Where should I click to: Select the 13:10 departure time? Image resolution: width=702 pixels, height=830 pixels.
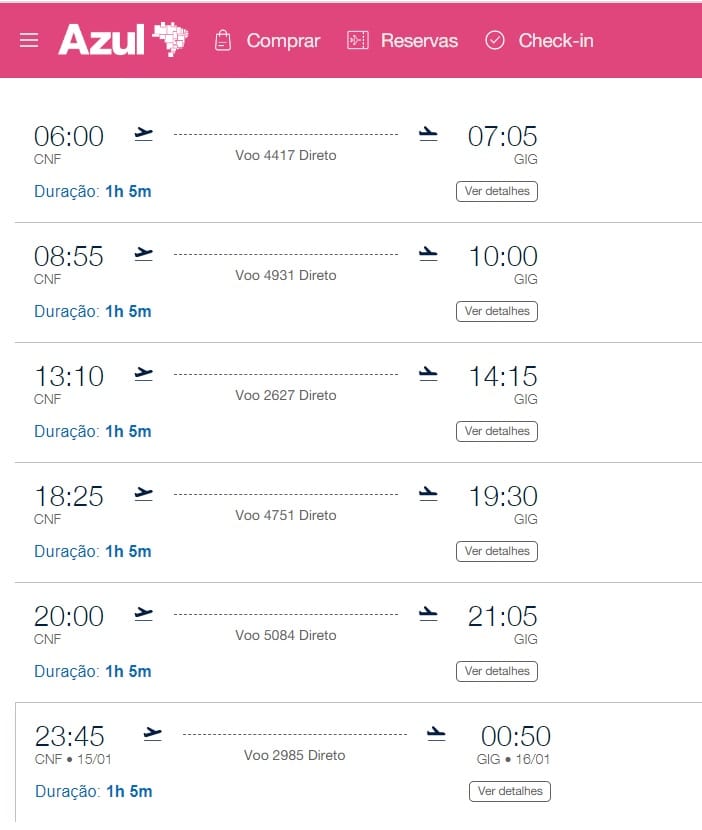pos(69,376)
